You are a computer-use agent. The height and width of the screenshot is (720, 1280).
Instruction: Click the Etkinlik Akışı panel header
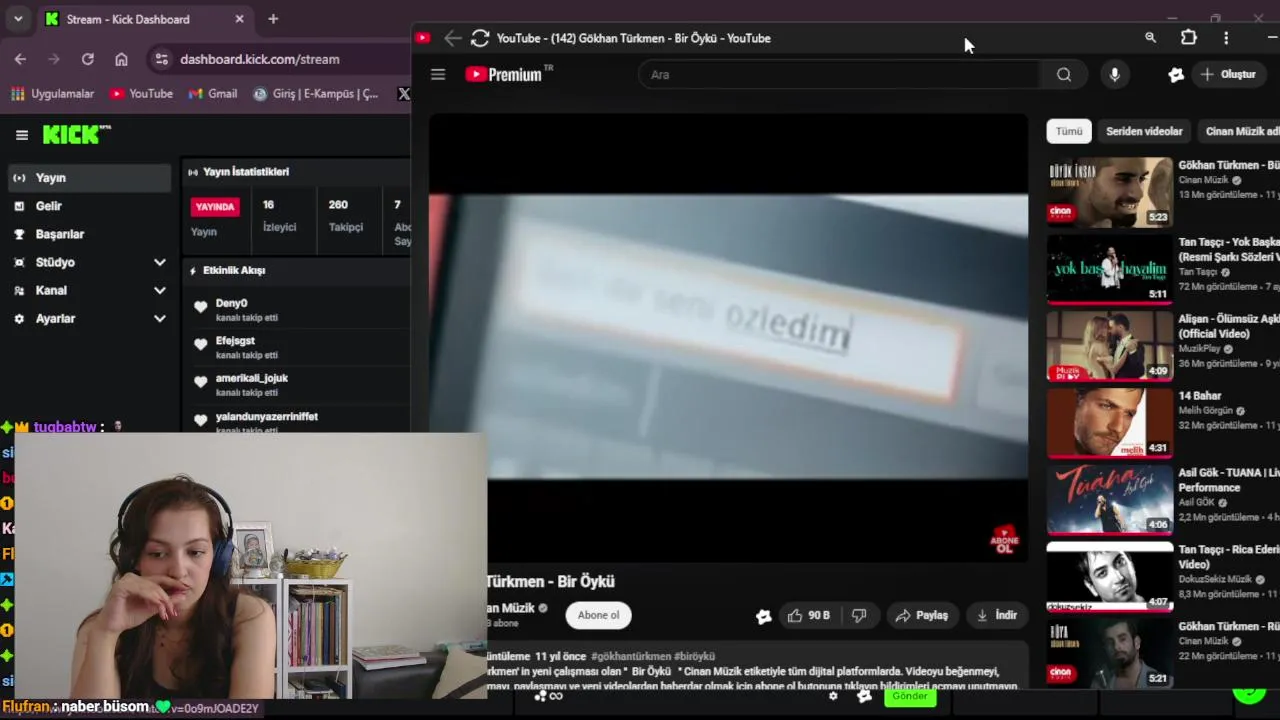(x=234, y=270)
